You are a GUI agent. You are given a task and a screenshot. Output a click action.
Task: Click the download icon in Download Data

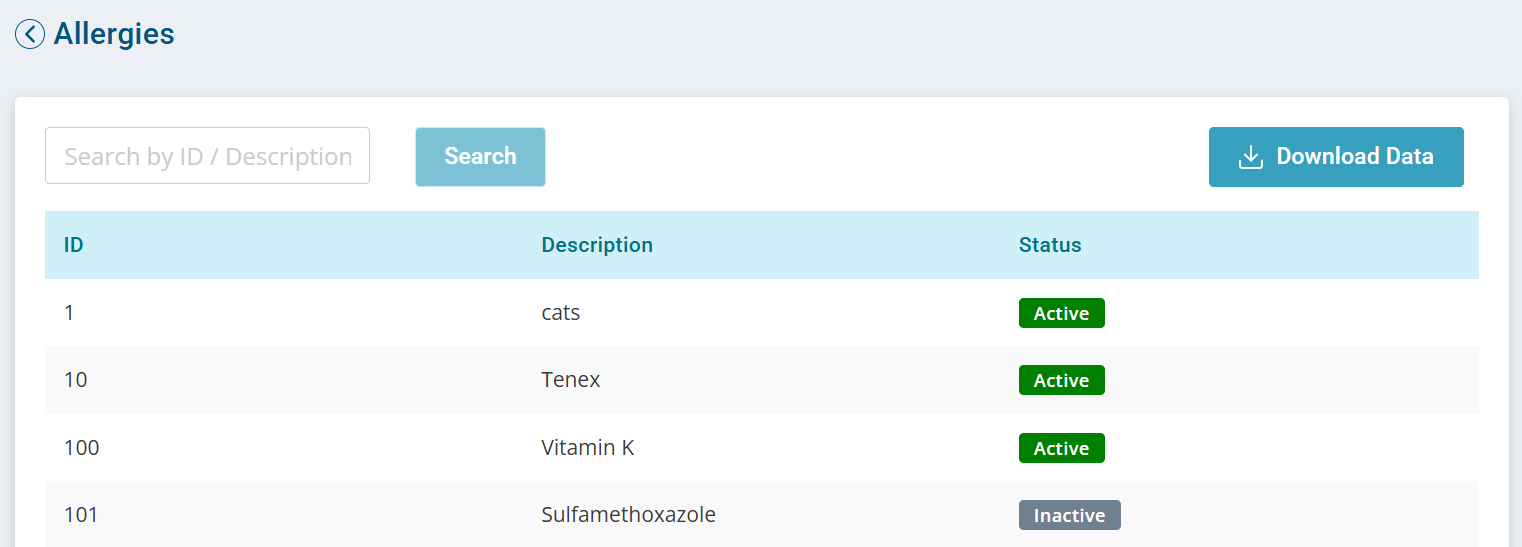[1251, 157]
